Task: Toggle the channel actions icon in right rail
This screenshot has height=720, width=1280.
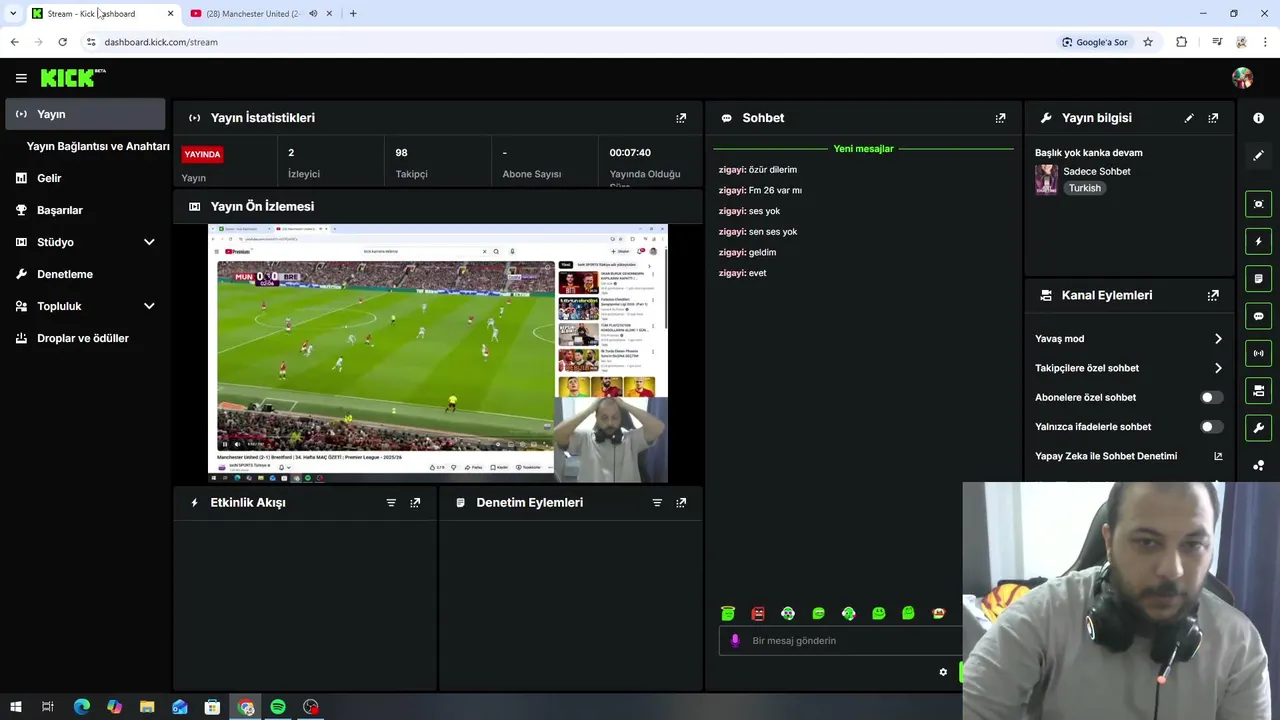Action: pyautogui.click(x=1258, y=390)
